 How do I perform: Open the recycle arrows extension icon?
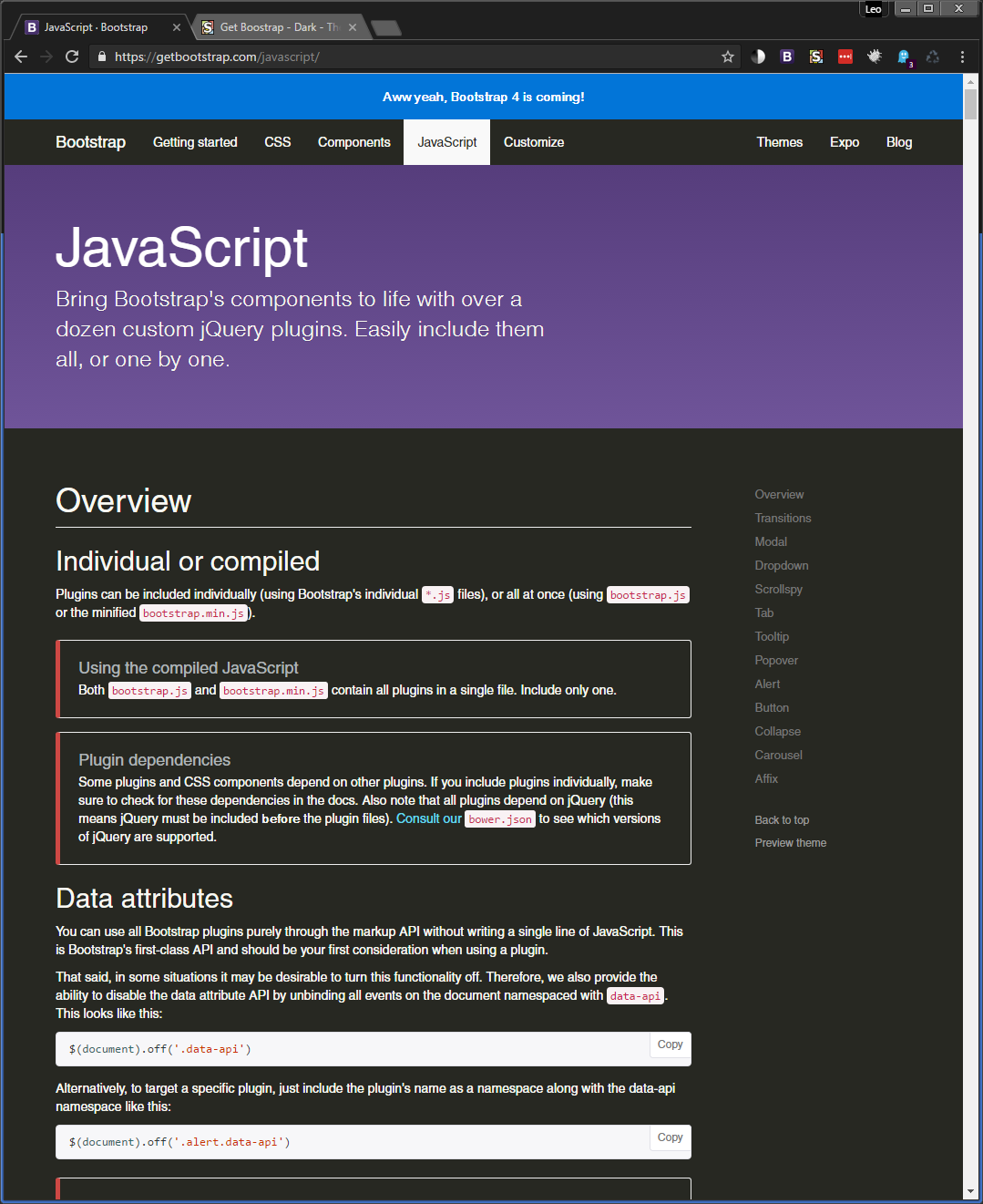(933, 57)
